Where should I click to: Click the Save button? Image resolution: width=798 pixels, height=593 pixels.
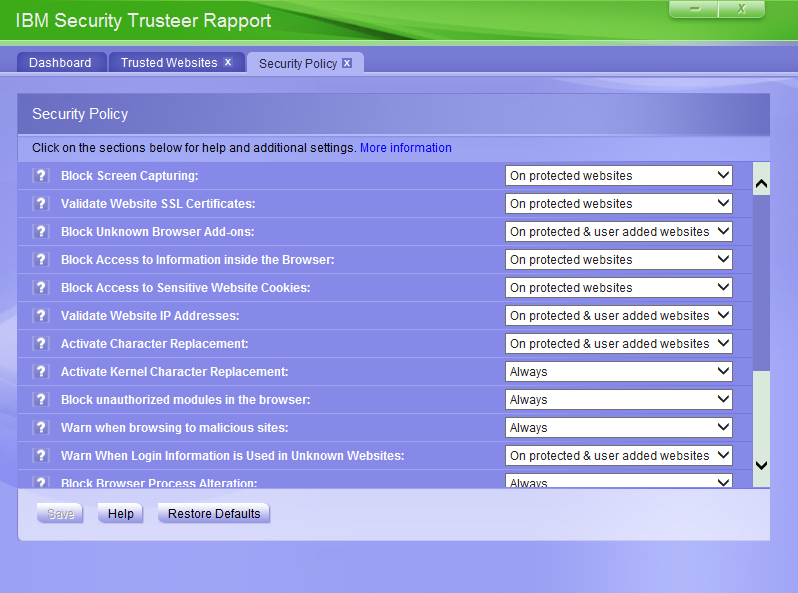click(60, 514)
